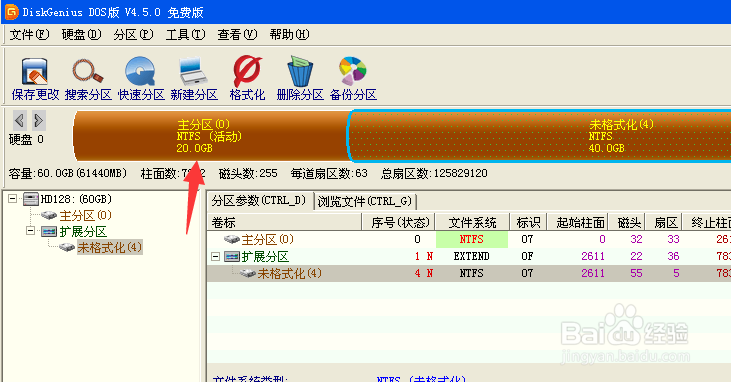Click the HD128 hard disk icon in the tree
Viewport: 731px width, 382px height.
coord(31,200)
